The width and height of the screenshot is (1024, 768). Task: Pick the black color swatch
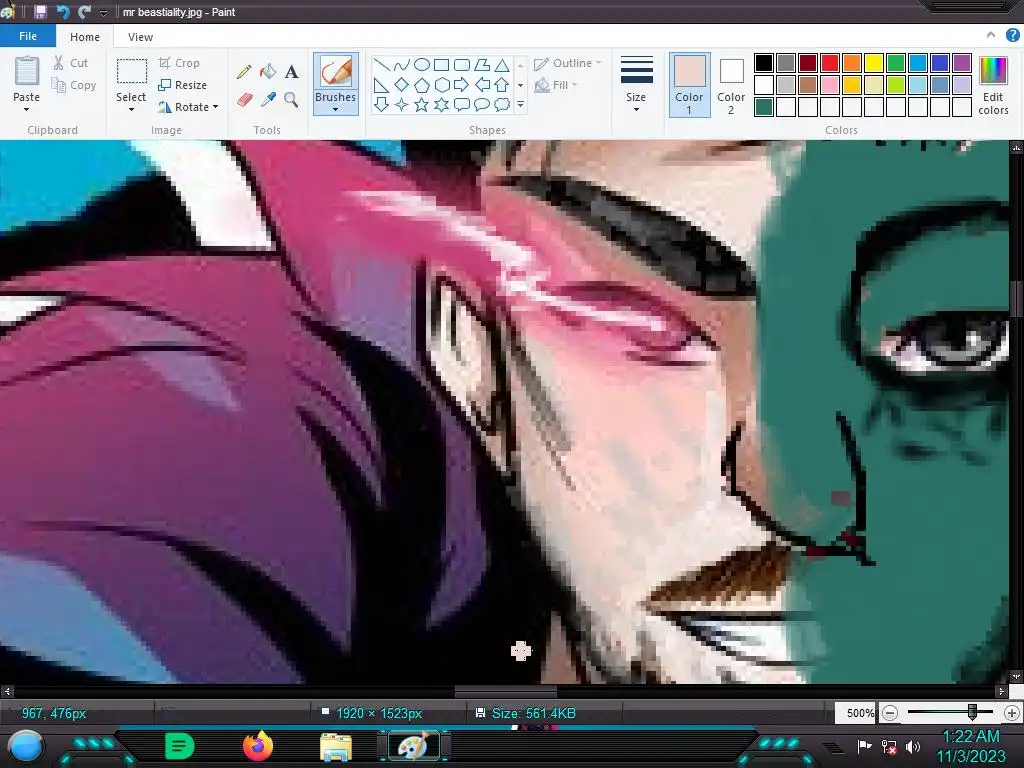click(763, 63)
